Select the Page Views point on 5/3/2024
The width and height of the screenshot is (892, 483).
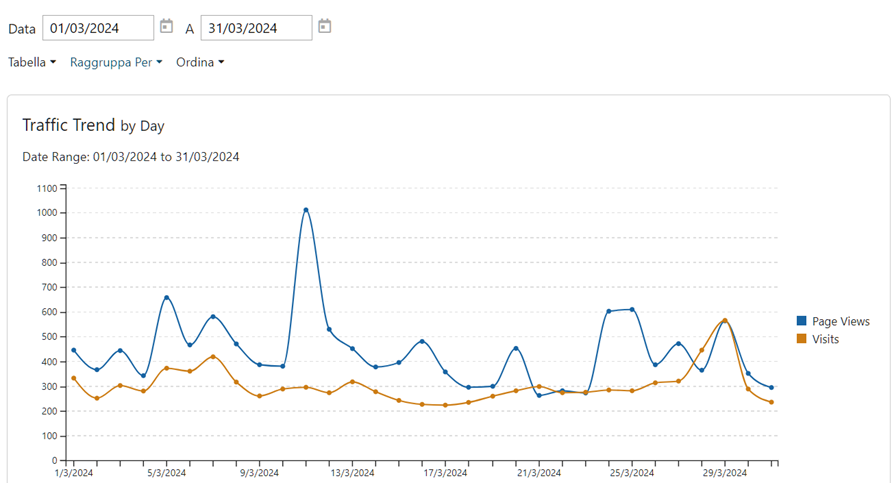[166, 297]
